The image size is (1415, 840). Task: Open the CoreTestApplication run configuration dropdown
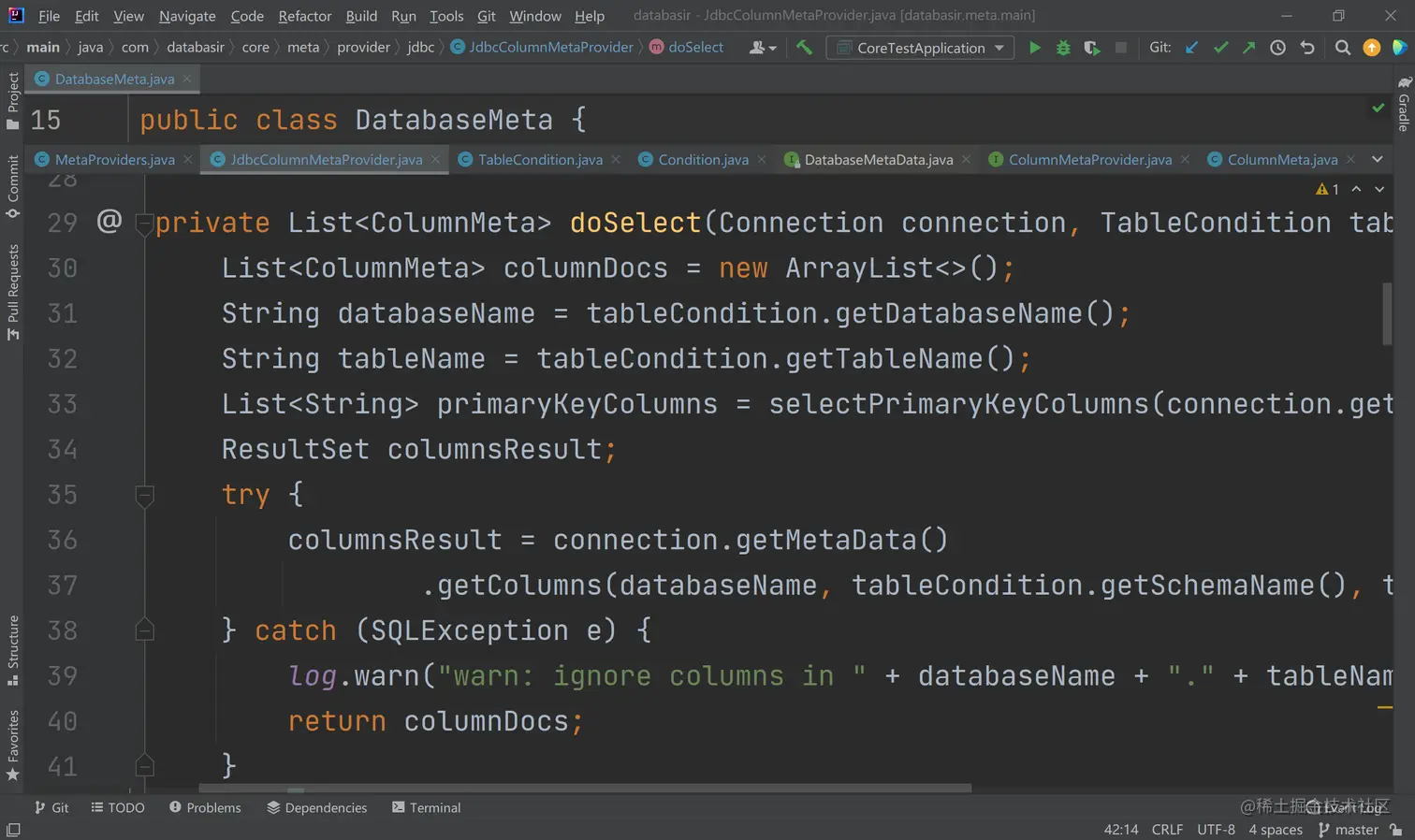coord(920,48)
